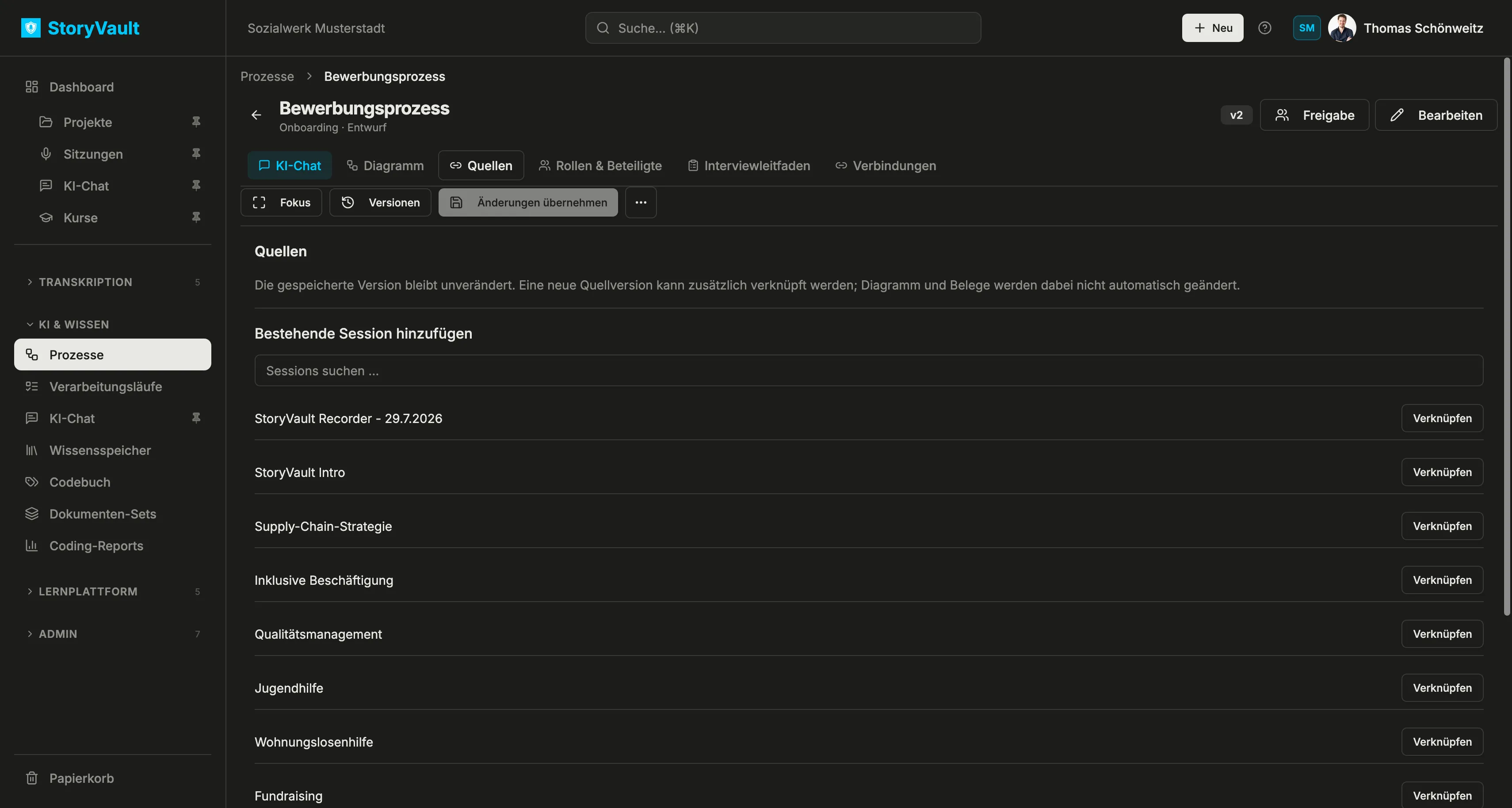Open Dokumenten-Sets in sidebar
Image resolution: width=1512 pixels, height=808 pixels.
tap(113, 514)
